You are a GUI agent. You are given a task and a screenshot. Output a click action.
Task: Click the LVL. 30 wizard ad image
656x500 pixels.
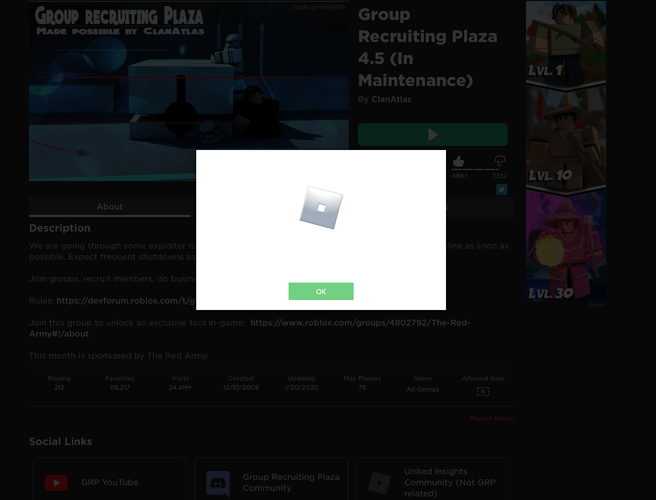pos(566,246)
